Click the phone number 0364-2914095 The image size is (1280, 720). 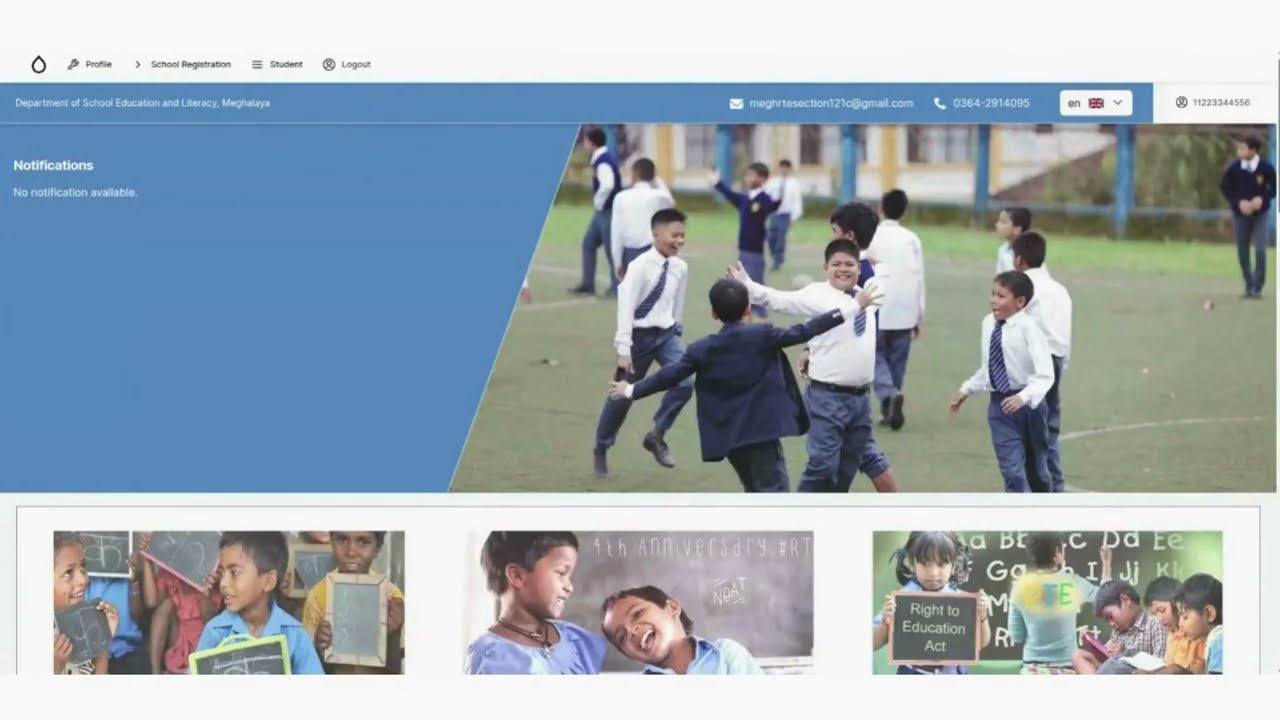(991, 103)
